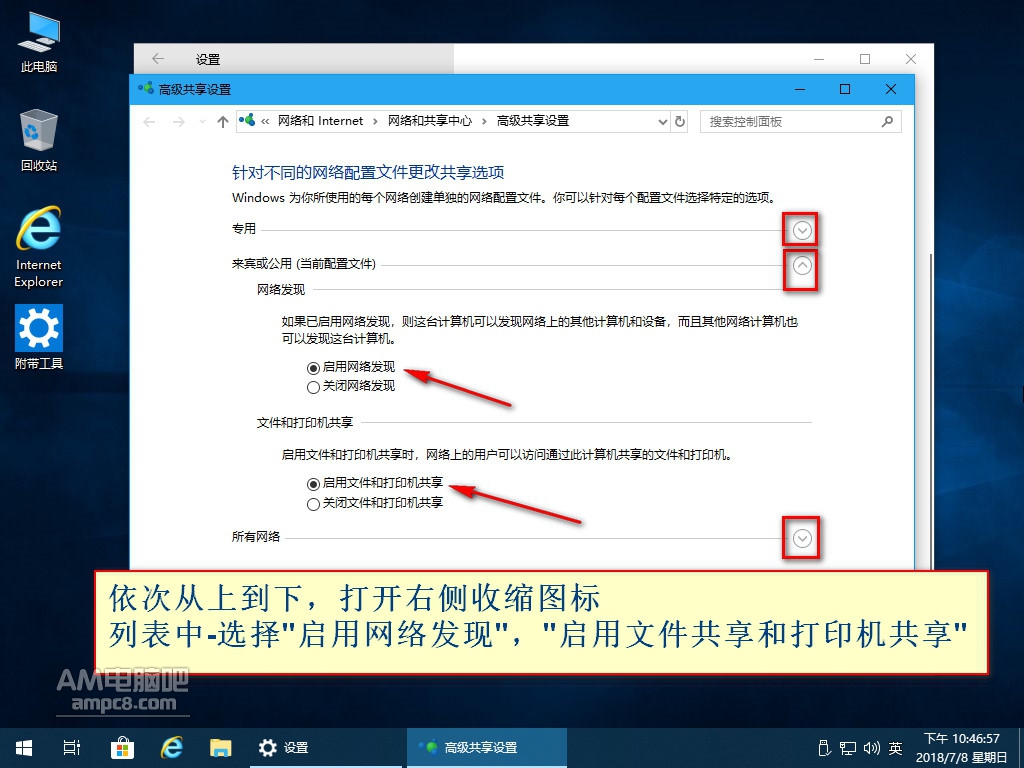Expand the 专用 profile section
Viewport: 1024px width, 768px height.
802,230
